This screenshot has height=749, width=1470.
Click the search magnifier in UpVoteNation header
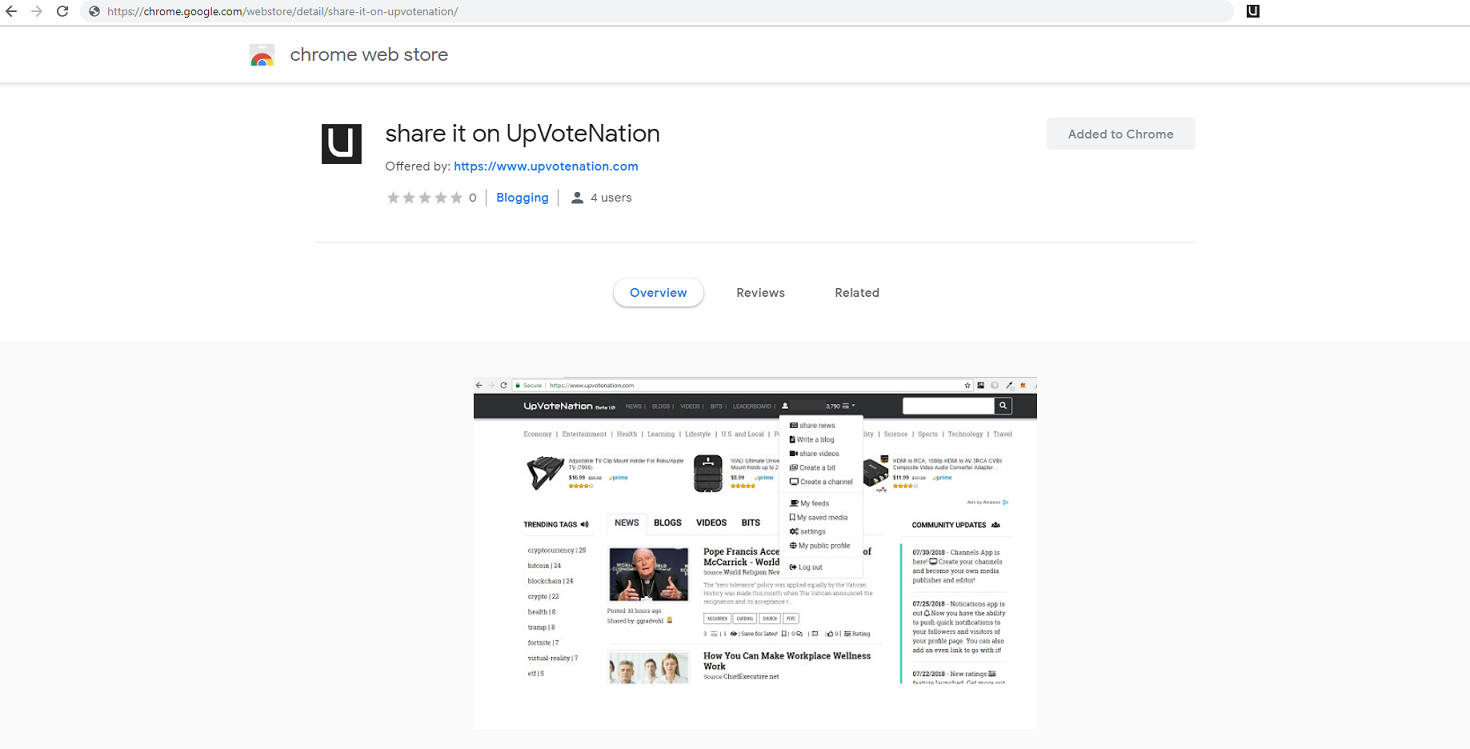1003,405
